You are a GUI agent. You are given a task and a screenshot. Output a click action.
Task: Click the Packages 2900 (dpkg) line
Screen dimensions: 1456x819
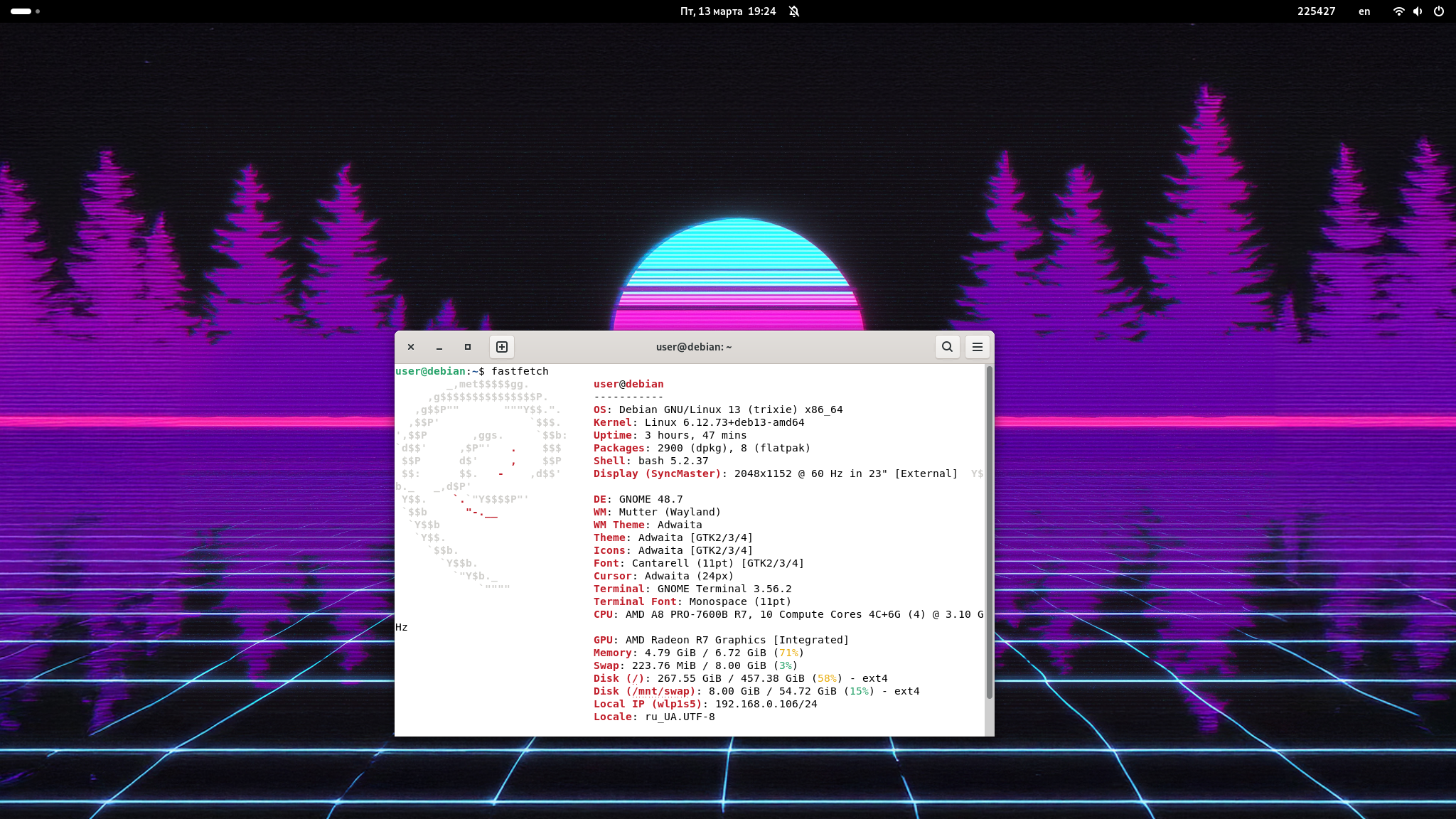[x=702, y=448]
